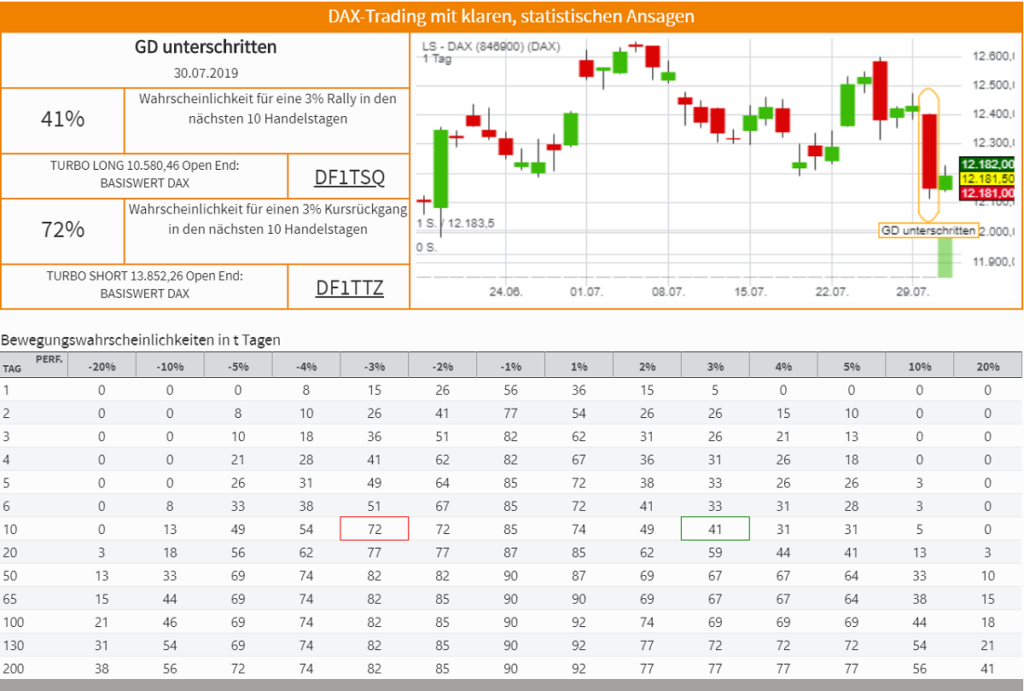Click the 20% column header
This screenshot has width=1024, height=691.
point(988,366)
